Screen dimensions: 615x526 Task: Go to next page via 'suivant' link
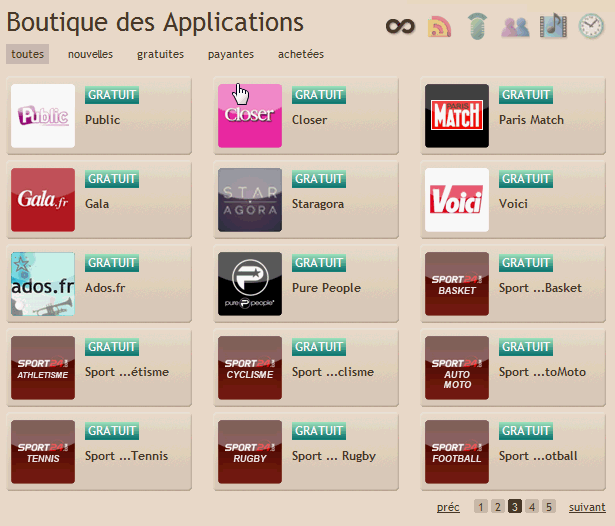point(587,507)
